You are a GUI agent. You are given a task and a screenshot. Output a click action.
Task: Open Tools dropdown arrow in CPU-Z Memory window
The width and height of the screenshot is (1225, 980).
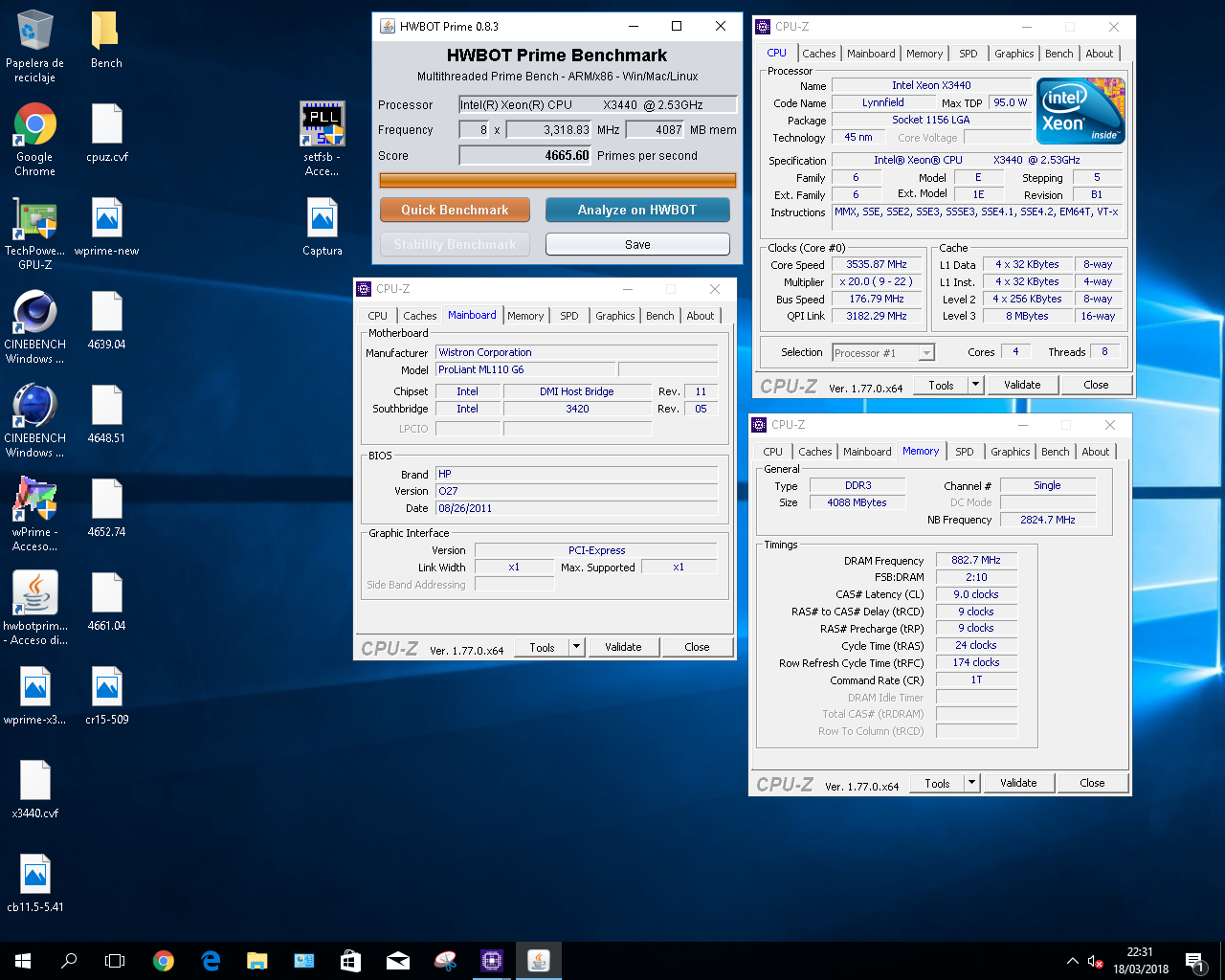971,783
